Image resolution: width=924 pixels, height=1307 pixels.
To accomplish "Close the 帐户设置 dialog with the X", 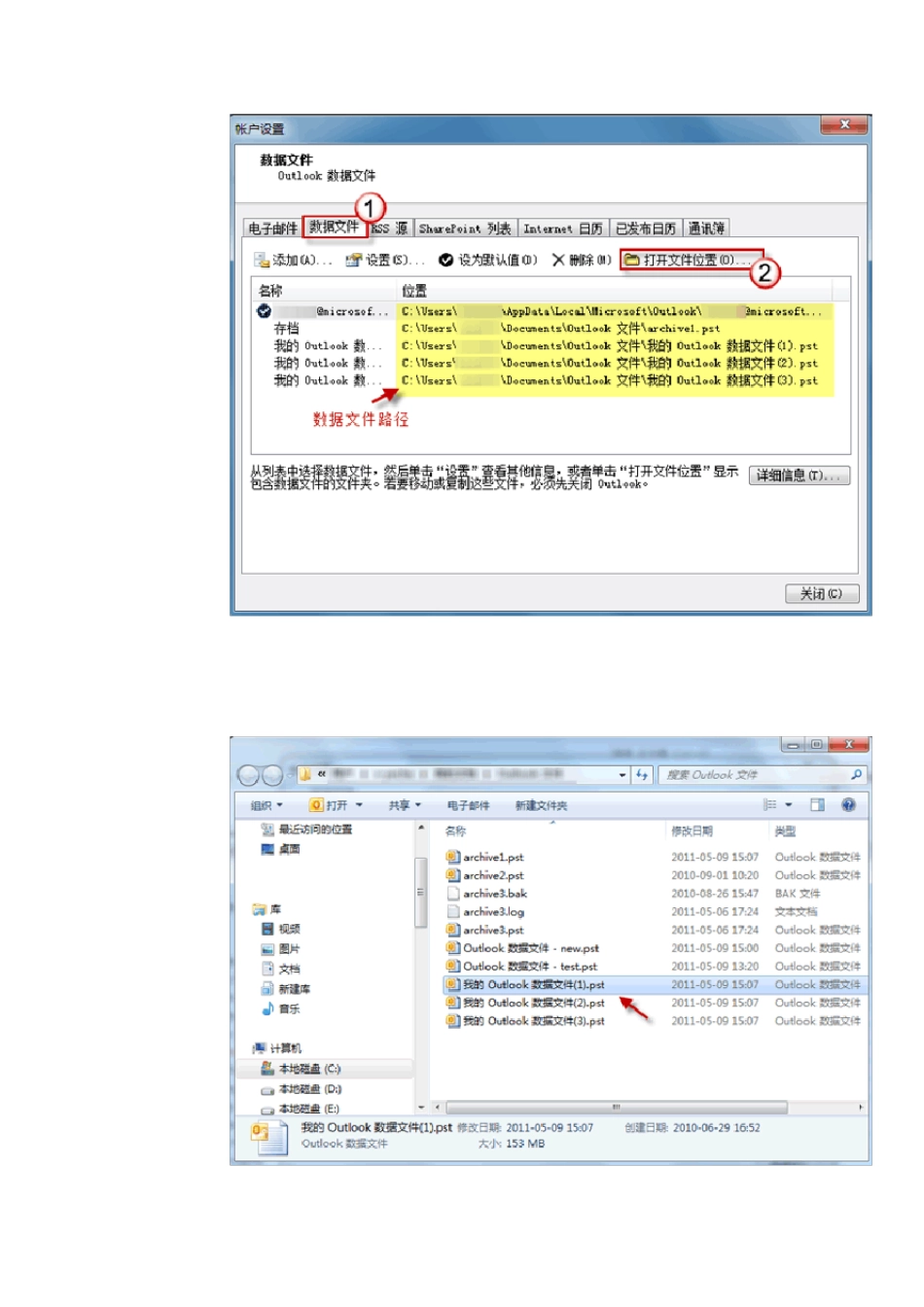I will pyautogui.click(x=844, y=124).
